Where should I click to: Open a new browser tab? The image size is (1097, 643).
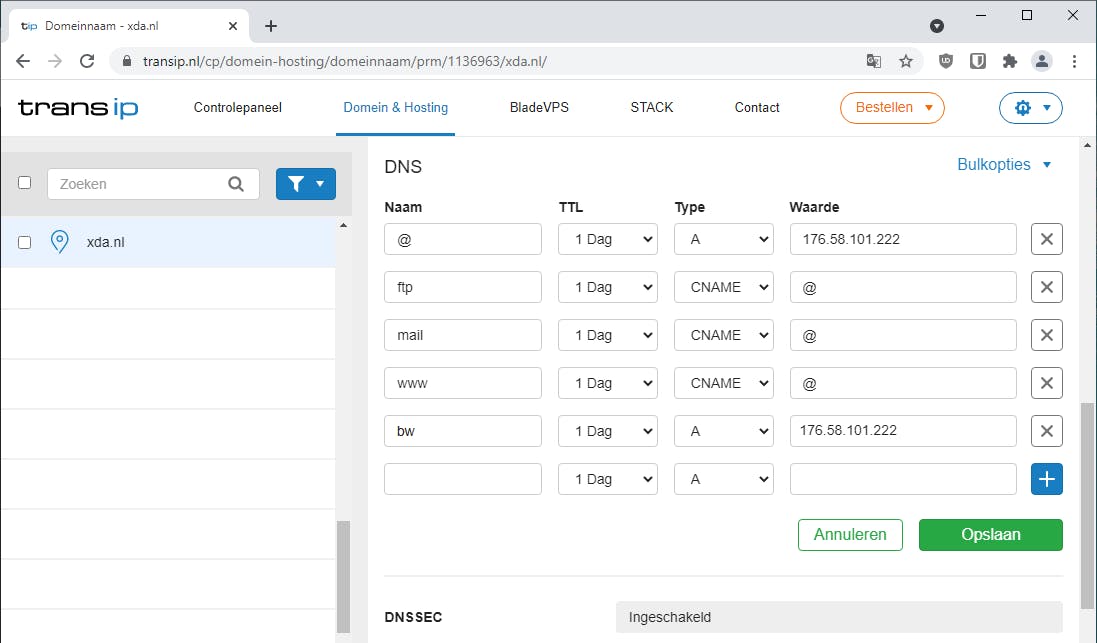point(271,26)
